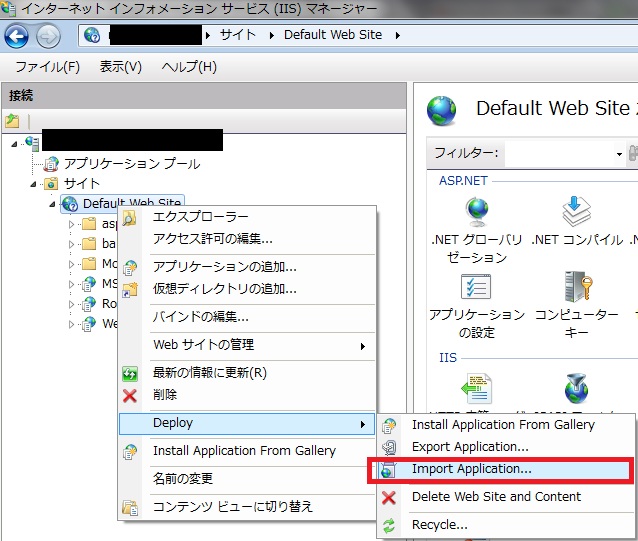Image resolution: width=638 pixels, height=541 pixels.
Task: Collapse the Default Web Site tree node
Action: pyautogui.click(x=52, y=204)
